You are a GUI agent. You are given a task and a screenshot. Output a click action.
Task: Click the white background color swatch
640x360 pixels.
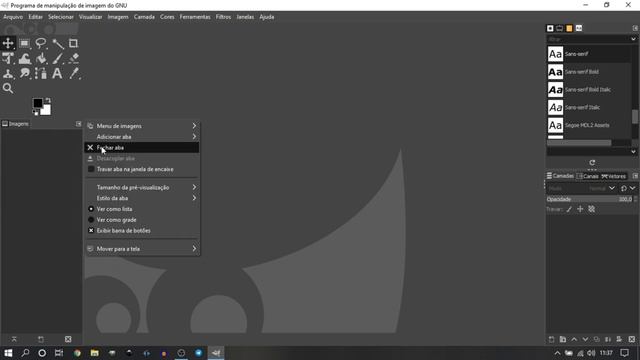[x=47, y=110]
